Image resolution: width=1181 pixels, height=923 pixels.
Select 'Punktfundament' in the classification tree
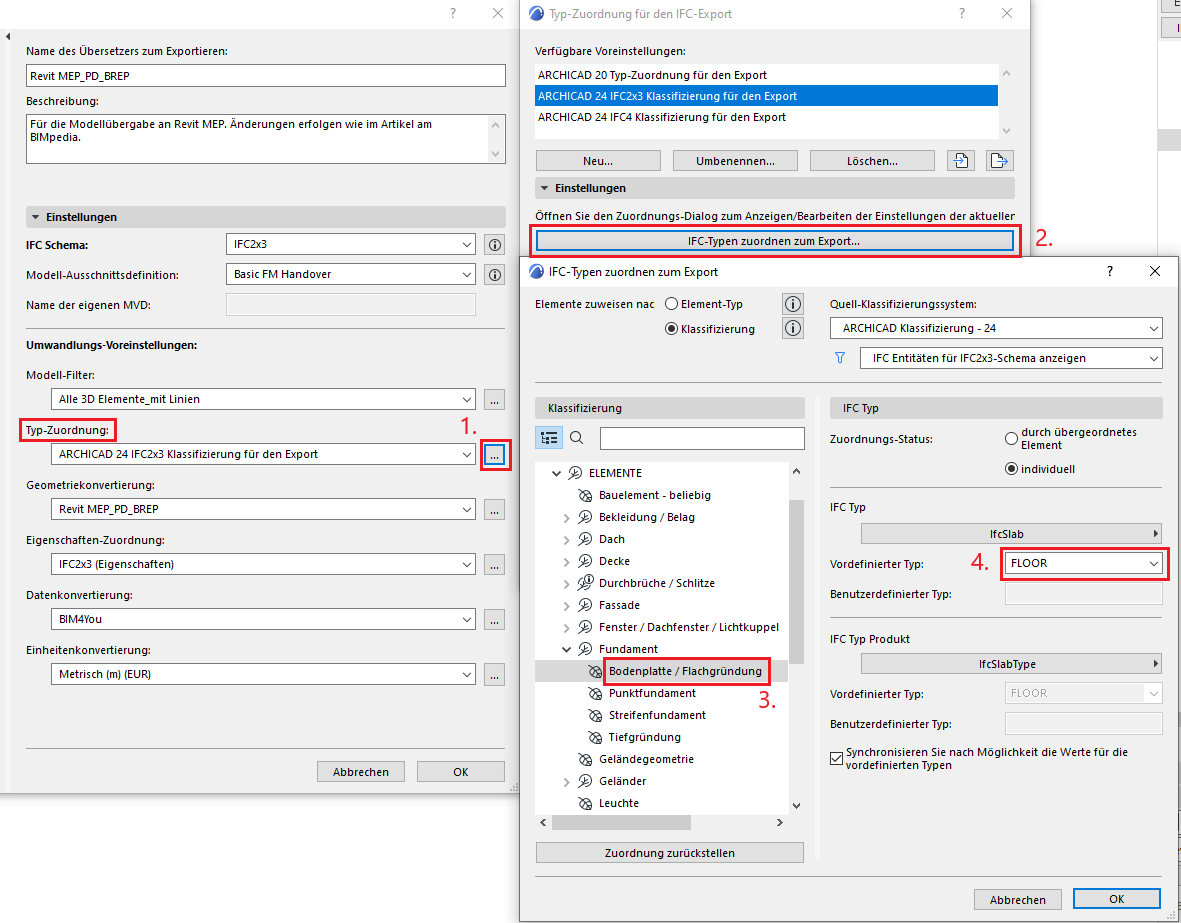point(652,693)
